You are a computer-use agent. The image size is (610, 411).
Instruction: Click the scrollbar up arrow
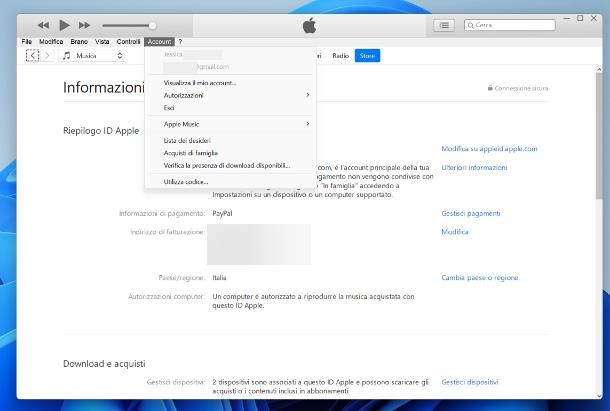[599, 69]
